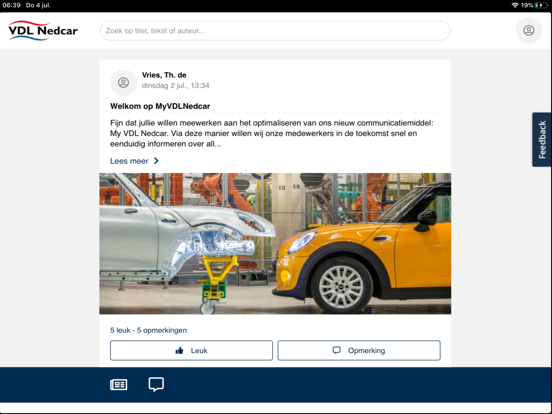
Task: Click the battery indicator in status bar
Action: 541,5
